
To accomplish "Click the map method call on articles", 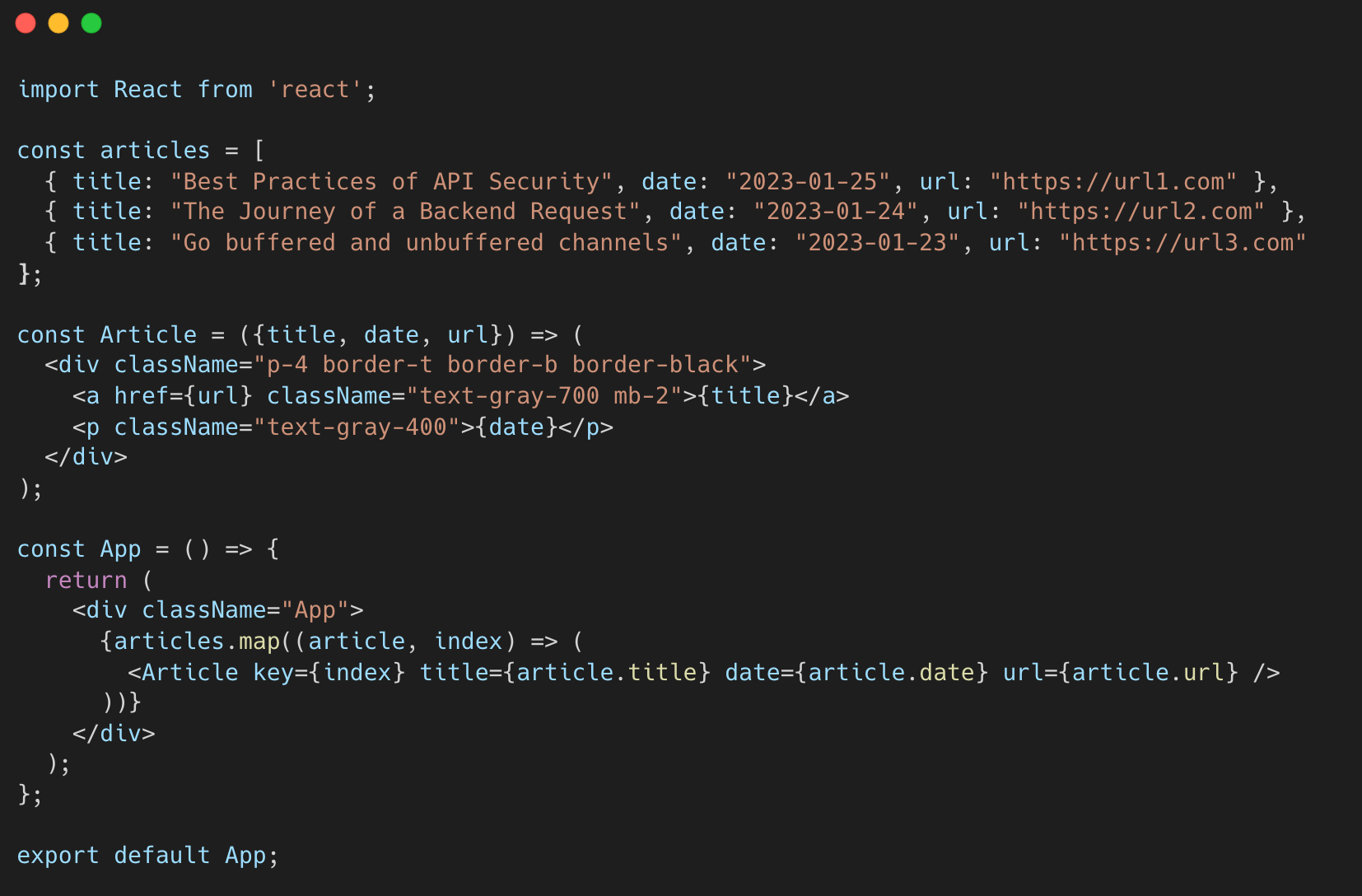I will [259, 641].
